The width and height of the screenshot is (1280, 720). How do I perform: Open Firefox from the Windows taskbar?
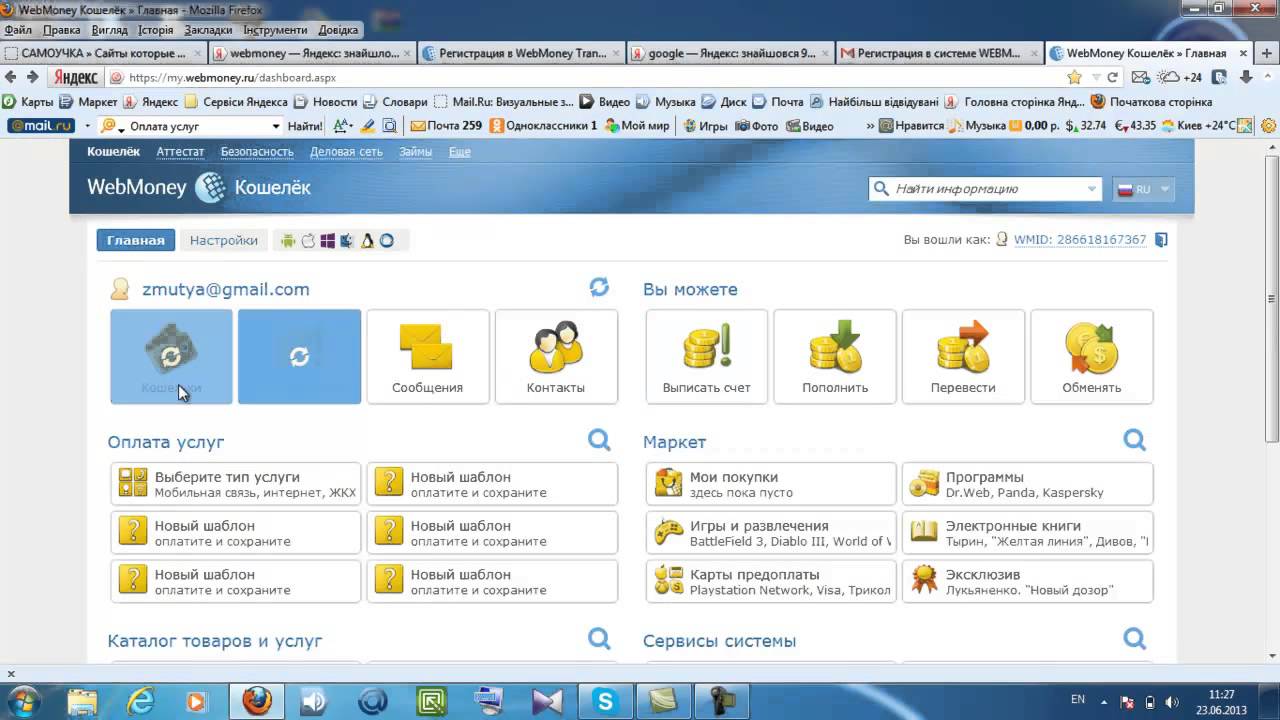[x=257, y=701]
